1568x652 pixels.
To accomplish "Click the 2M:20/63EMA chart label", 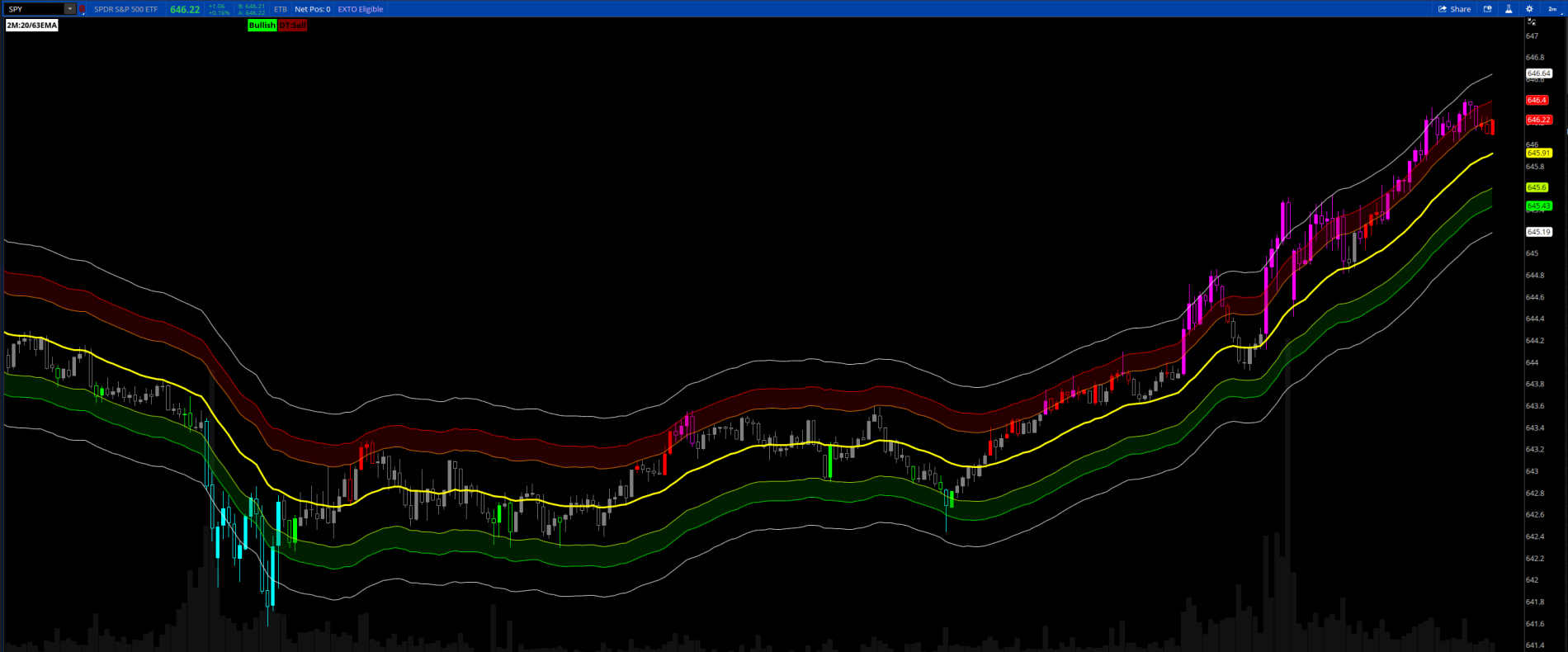I will pos(32,26).
